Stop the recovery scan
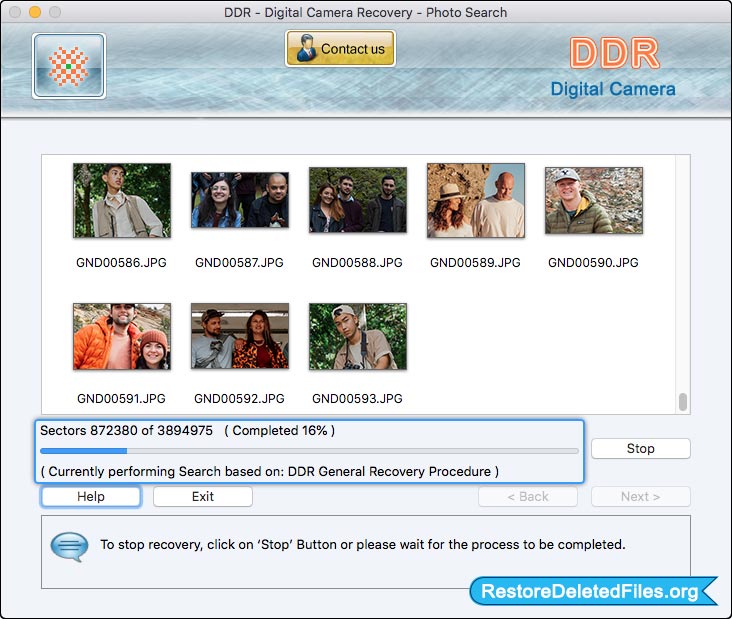 (640, 449)
